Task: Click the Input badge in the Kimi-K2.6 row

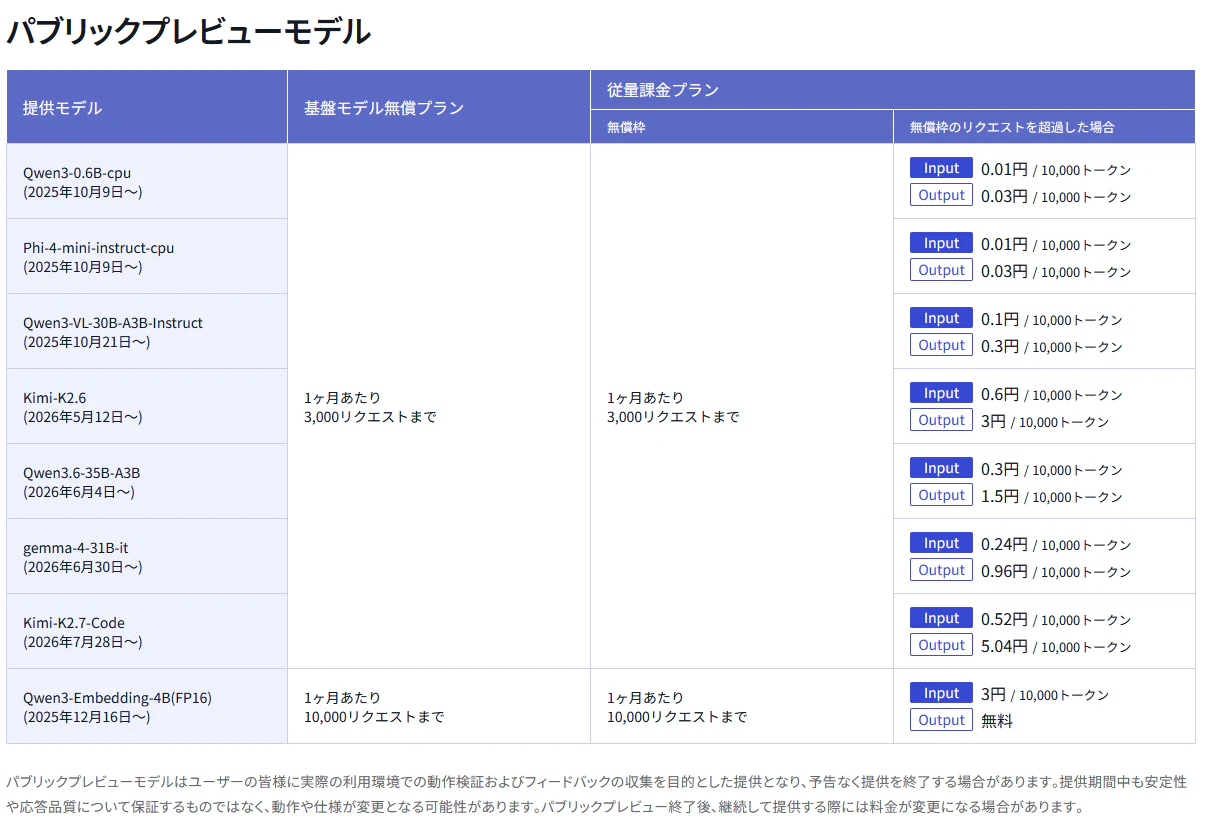Action: (x=941, y=393)
